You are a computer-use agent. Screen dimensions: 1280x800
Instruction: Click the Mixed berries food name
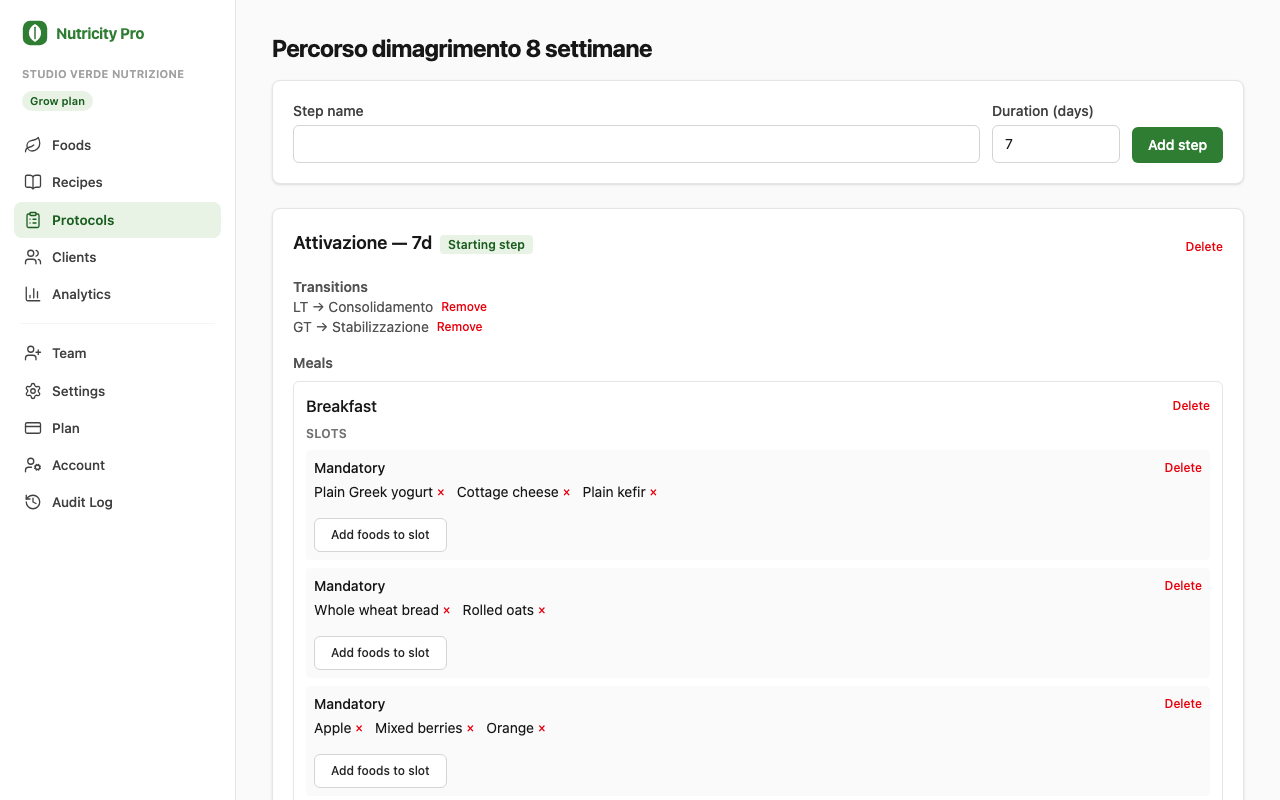[x=418, y=728]
